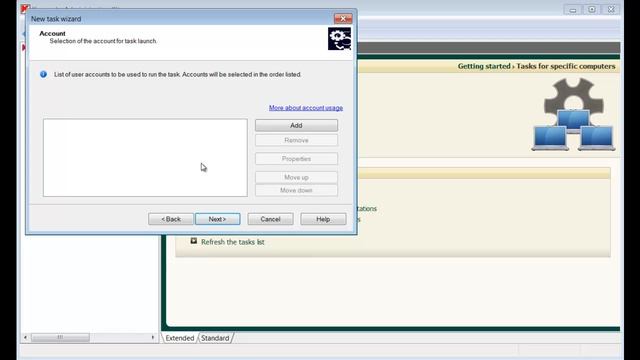Maximize the main console window
The image size is (640, 360).
[592, 9]
